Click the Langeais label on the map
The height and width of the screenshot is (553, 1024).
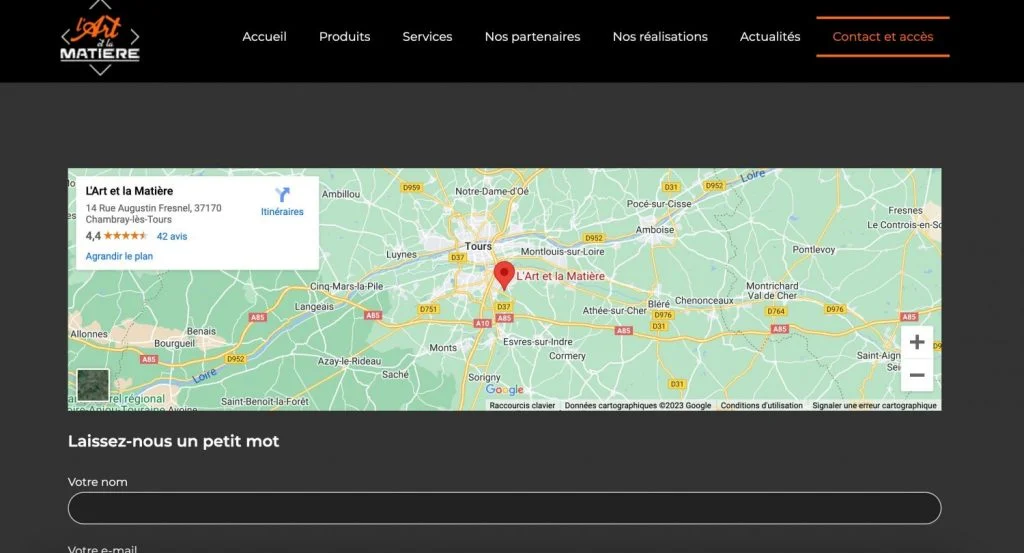(x=314, y=307)
